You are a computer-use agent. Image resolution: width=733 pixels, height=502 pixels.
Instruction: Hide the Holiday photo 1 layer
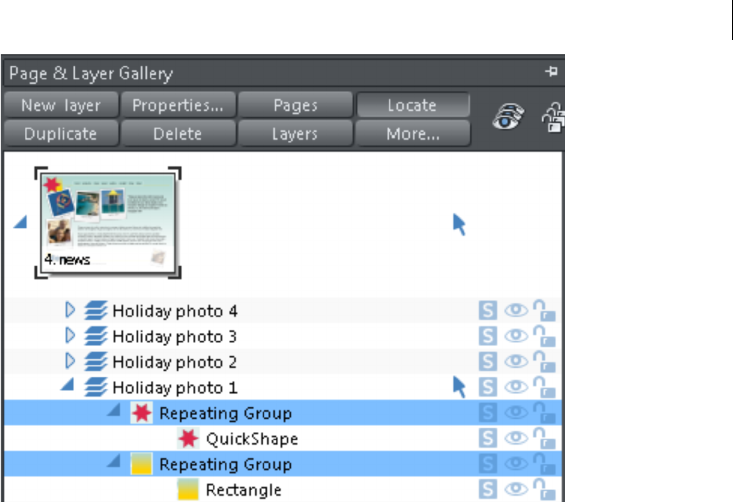[x=516, y=387]
